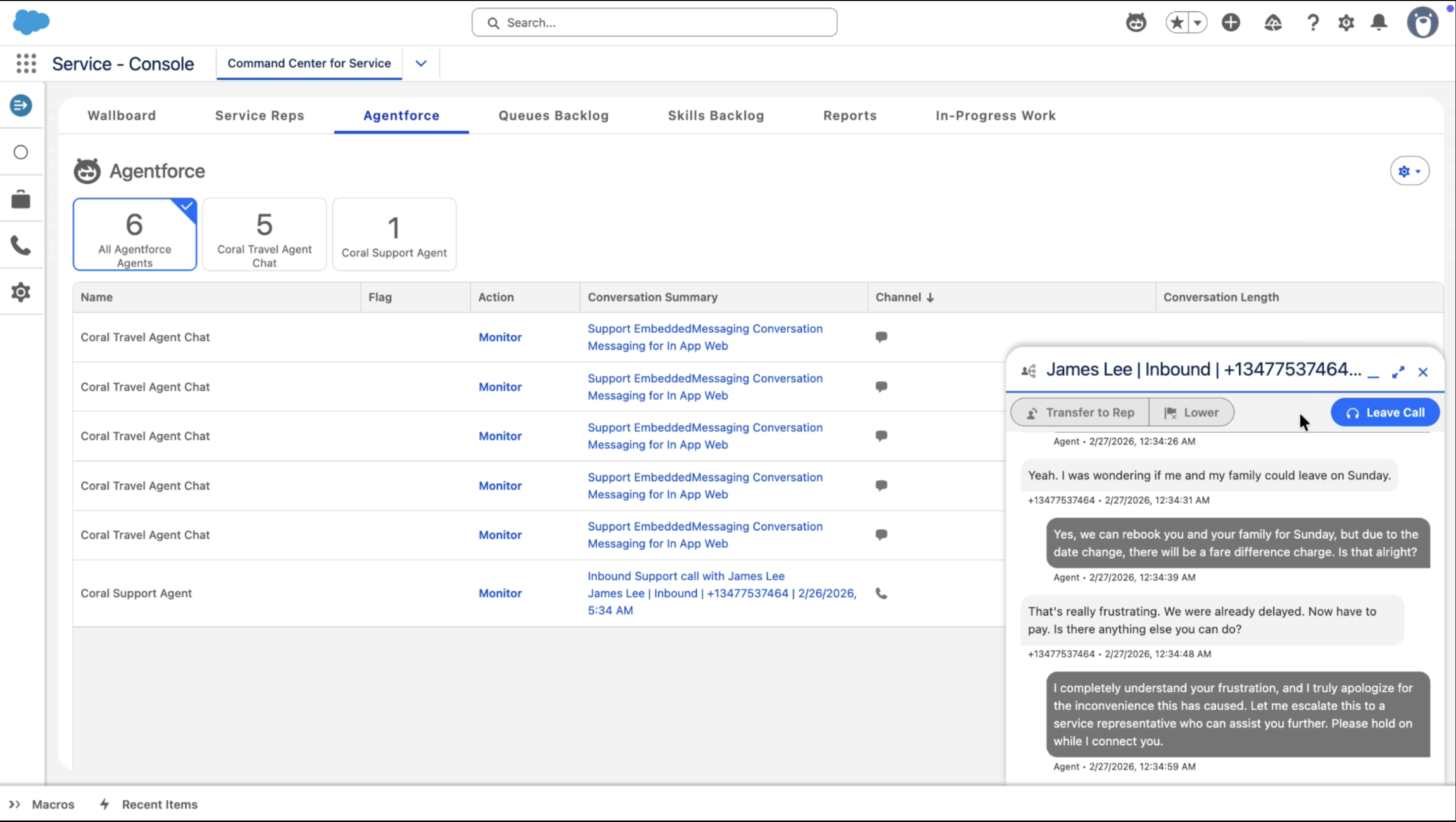Expand the Command Center for Service dropdown
1456x822 pixels.
(420, 63)
